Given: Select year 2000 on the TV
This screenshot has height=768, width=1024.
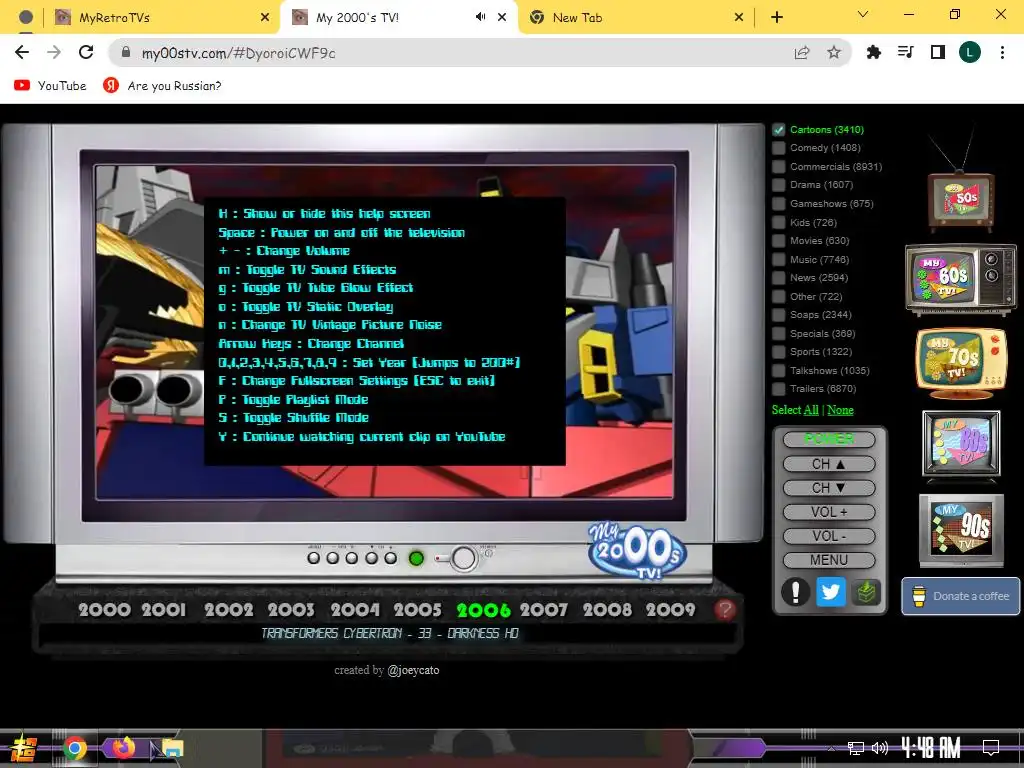Looking at the screenshot, I should point(104,610).
